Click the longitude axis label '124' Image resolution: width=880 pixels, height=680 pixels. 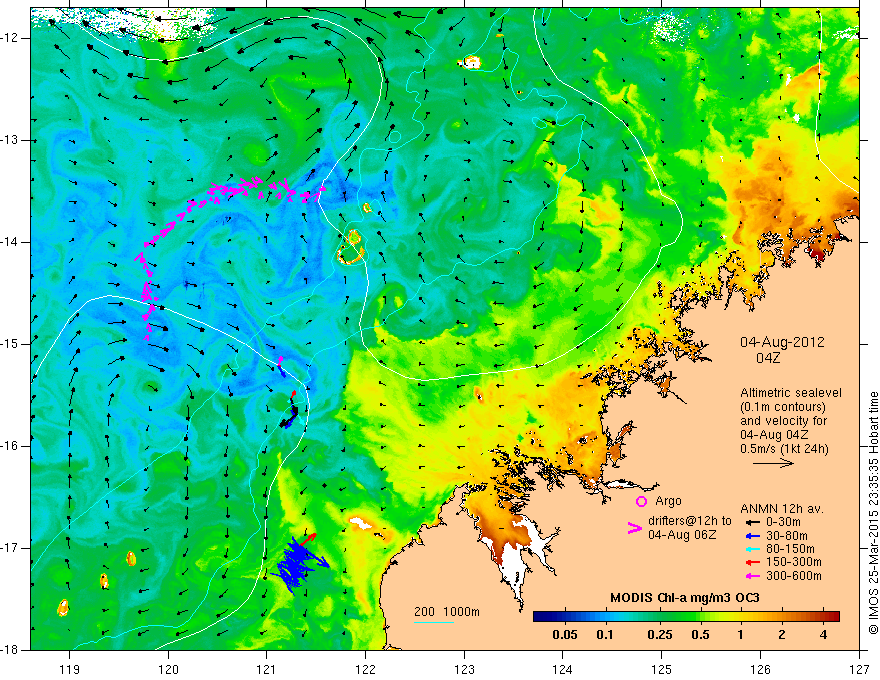pyautogui.click(x=563, y=669)
